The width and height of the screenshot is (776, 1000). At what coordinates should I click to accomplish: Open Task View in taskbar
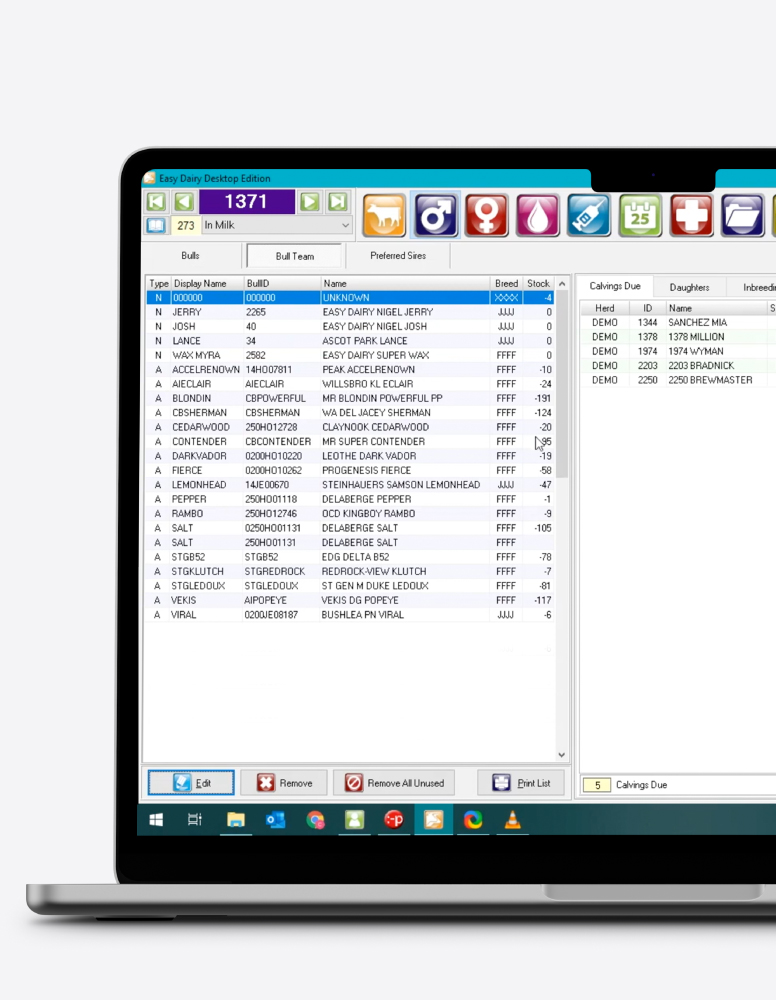tap(195, 820)
